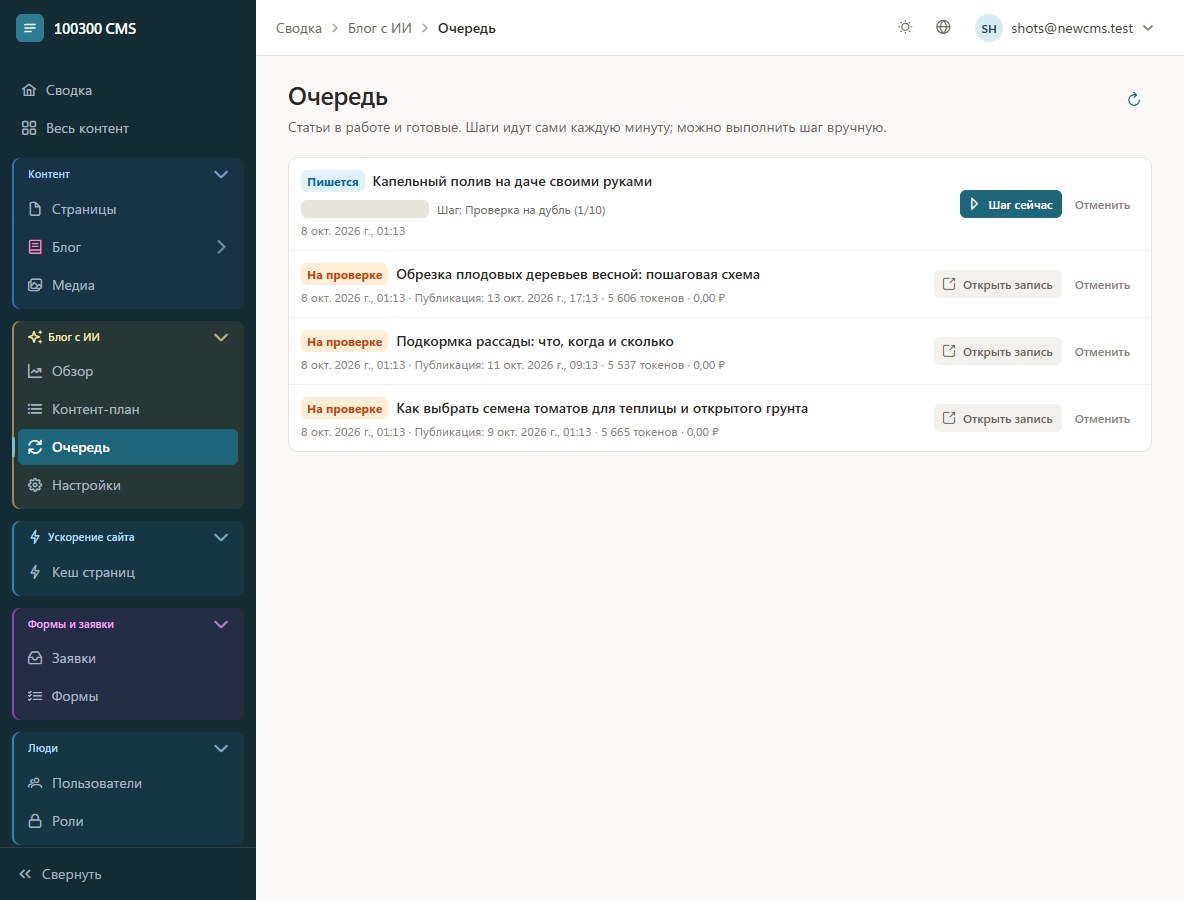This screenshot has height=900, width=1184.
Task: Open record for Как выбрать семена томатов
Action: [997, 419]
